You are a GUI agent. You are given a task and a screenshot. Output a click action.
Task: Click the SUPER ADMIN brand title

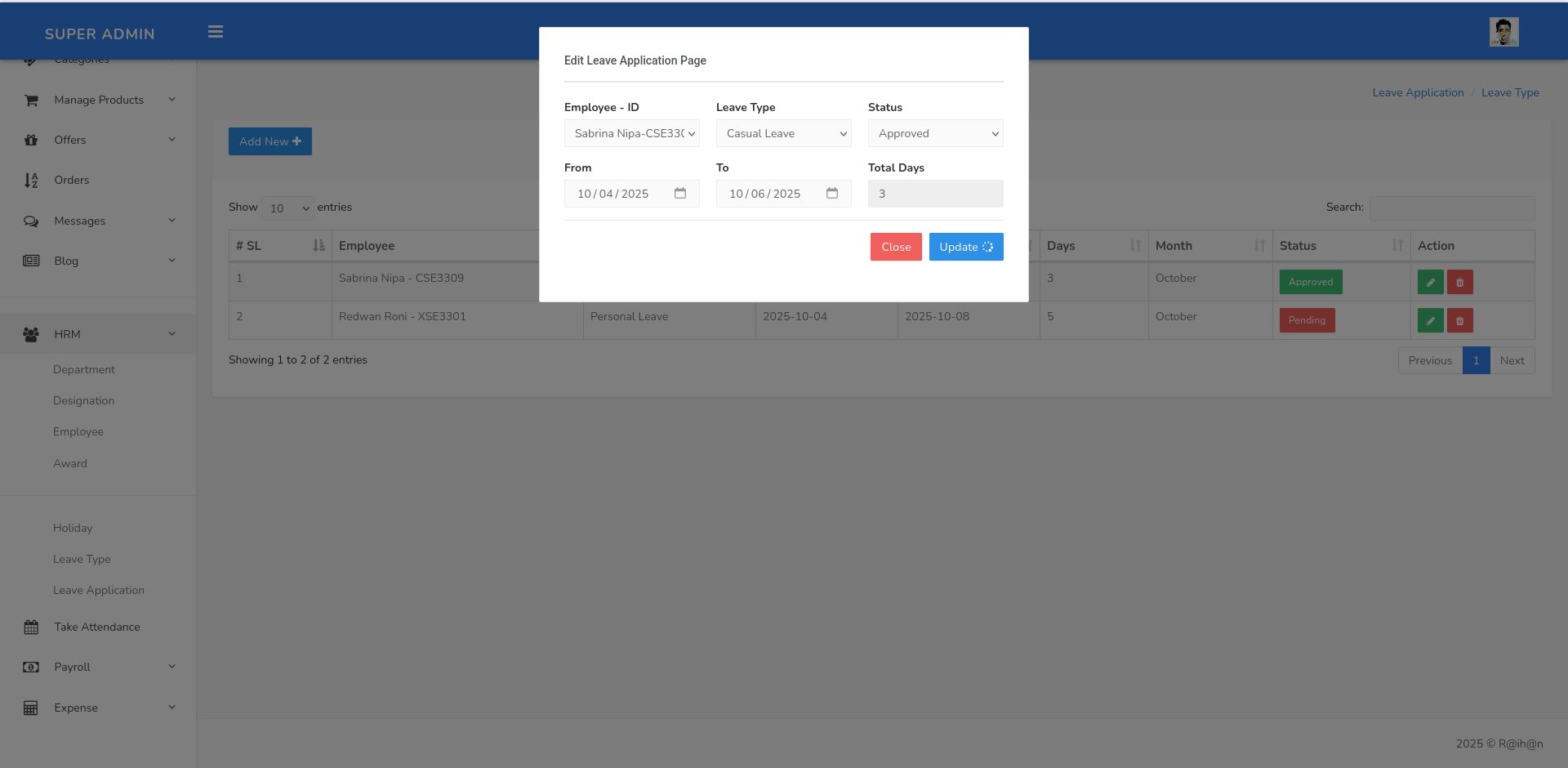(100, 34)
